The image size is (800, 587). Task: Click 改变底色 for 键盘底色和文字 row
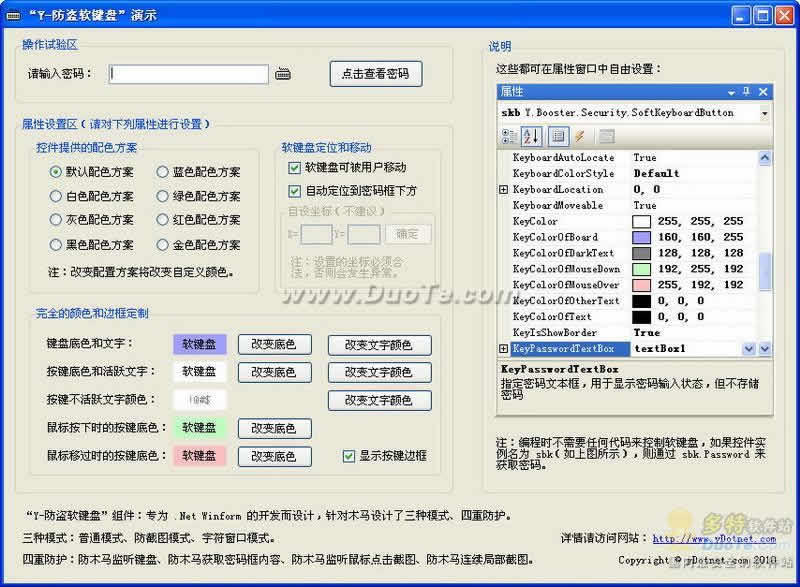[274, 345]
